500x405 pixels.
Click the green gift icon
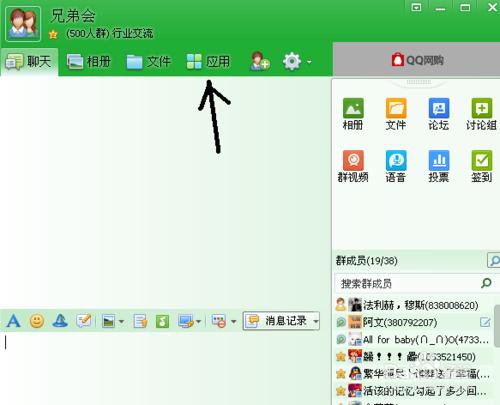[162, 321]
